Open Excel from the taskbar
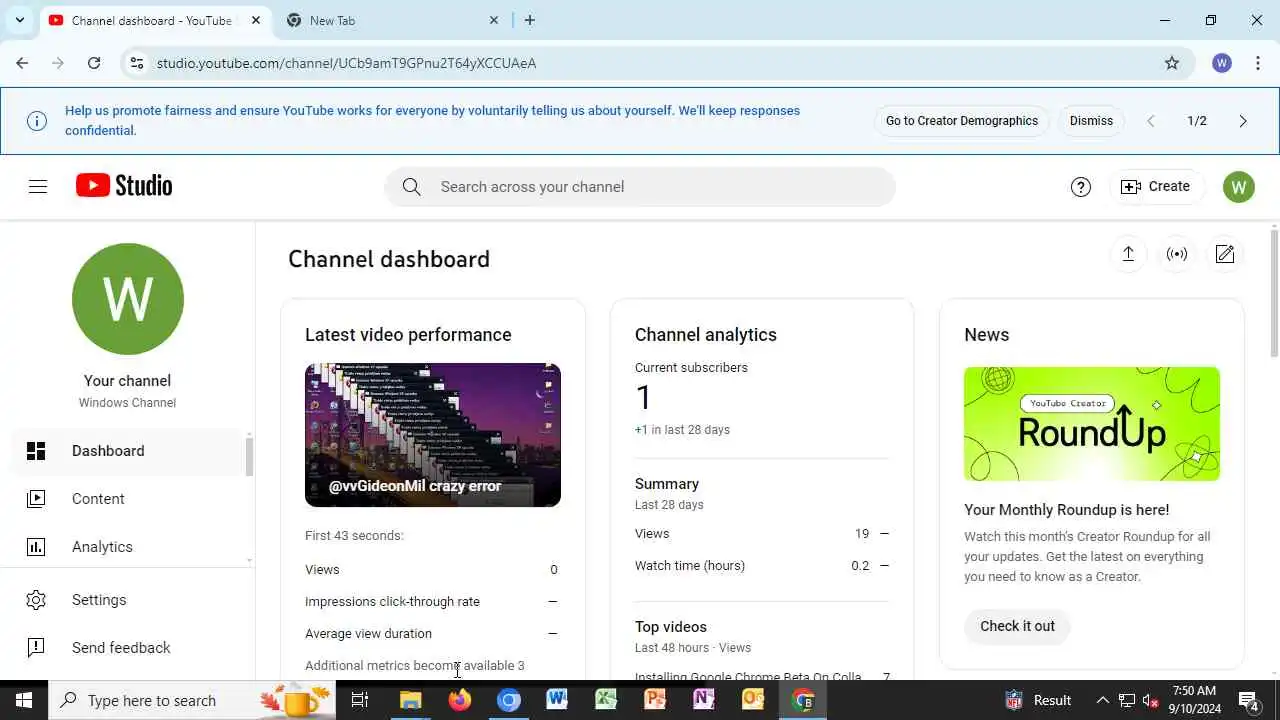Viewport: 1280px width, 720px height. point(606,700)
